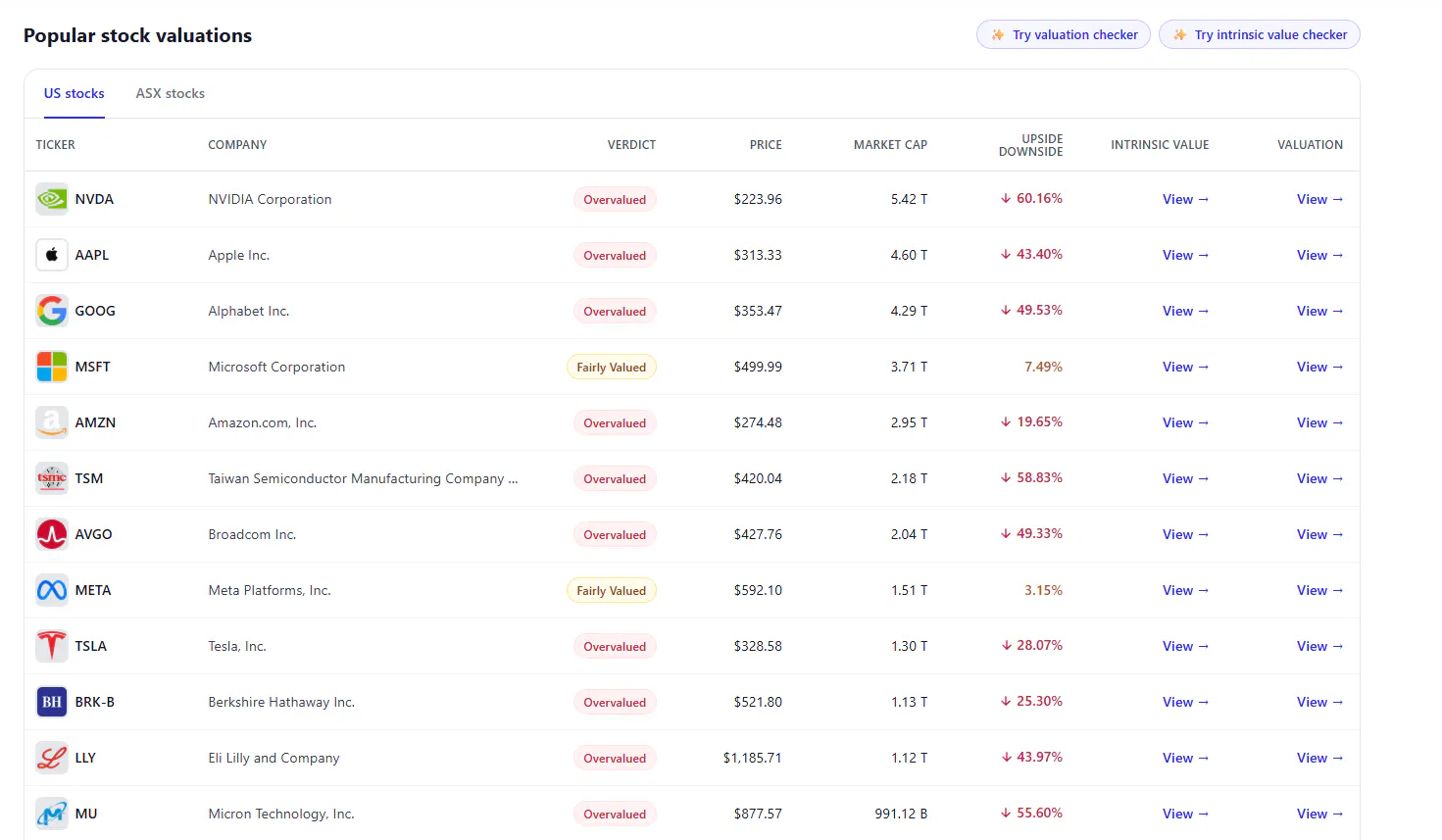1442x840 pixels.
Task: Open intrinsic value View link for Eli Lilly
Action: pyautogui.click(x=1185, y=758)
